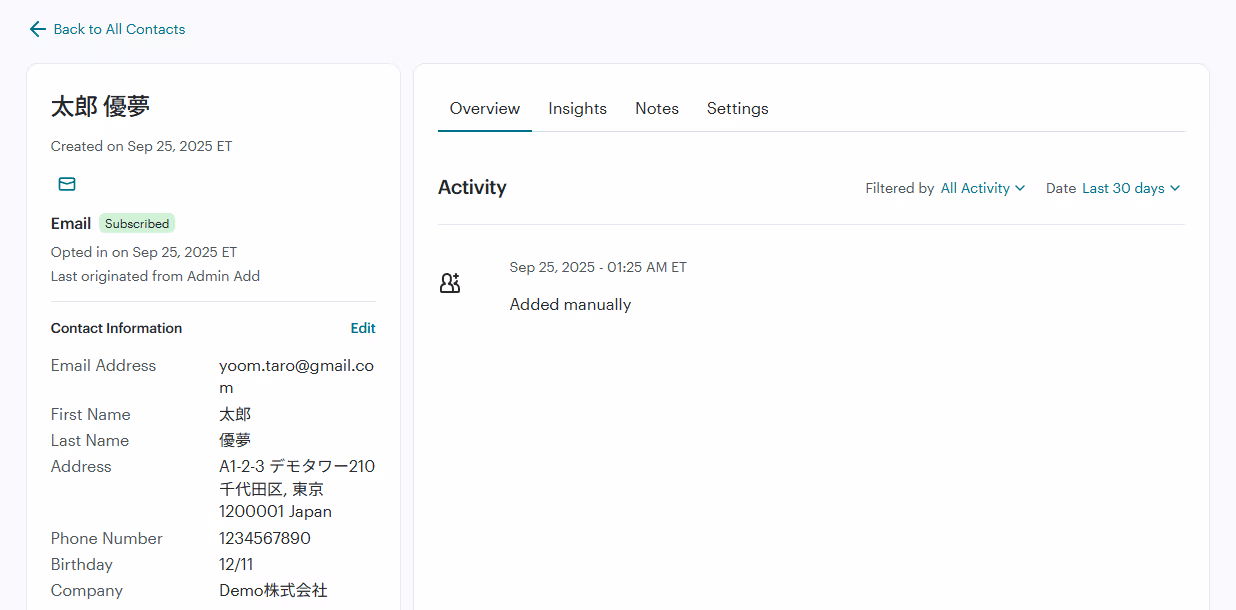Click the address line A1-2-3 デモタワー210
The width and height of the screenshot is (1236, 610).
[x=297, y=466]
